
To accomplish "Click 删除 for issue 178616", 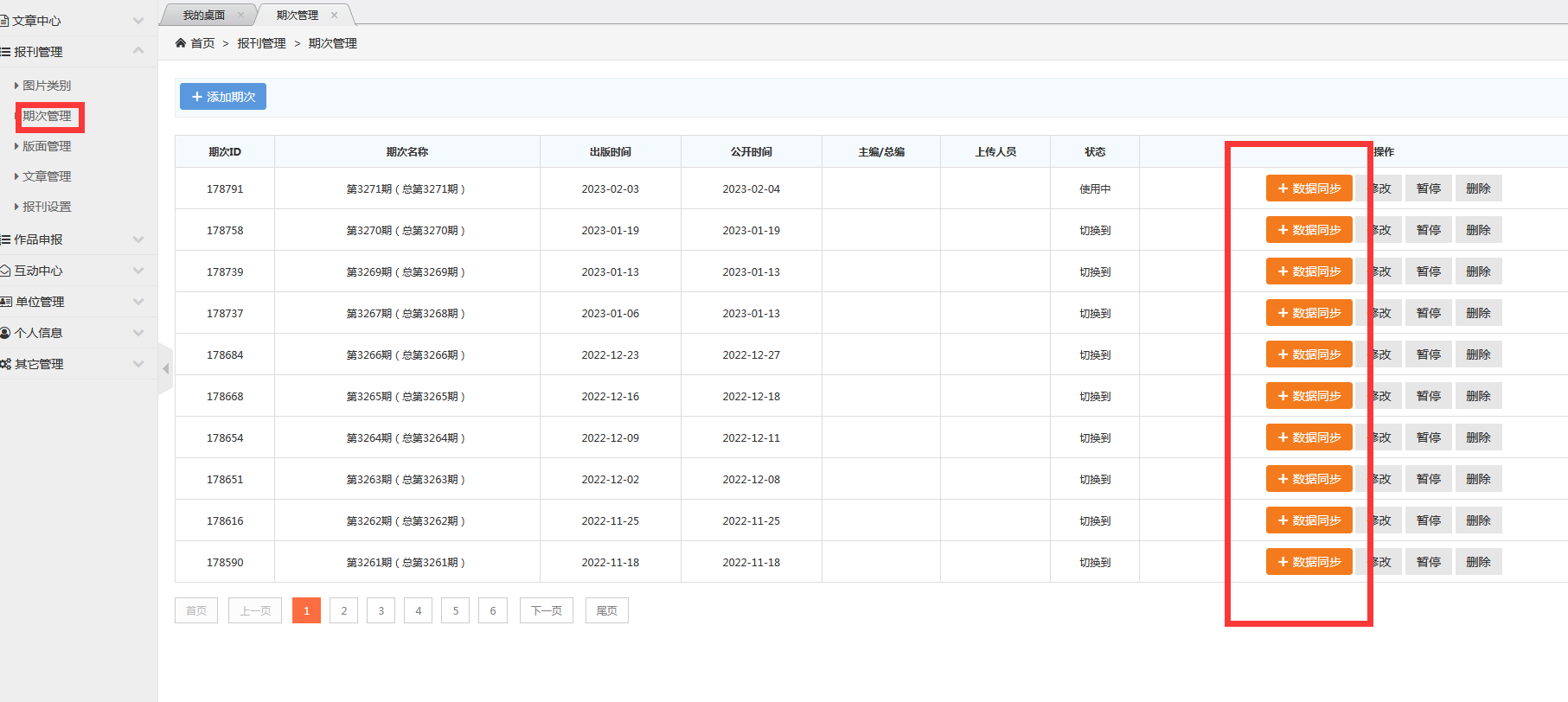I will click(x=1479, y=520).
